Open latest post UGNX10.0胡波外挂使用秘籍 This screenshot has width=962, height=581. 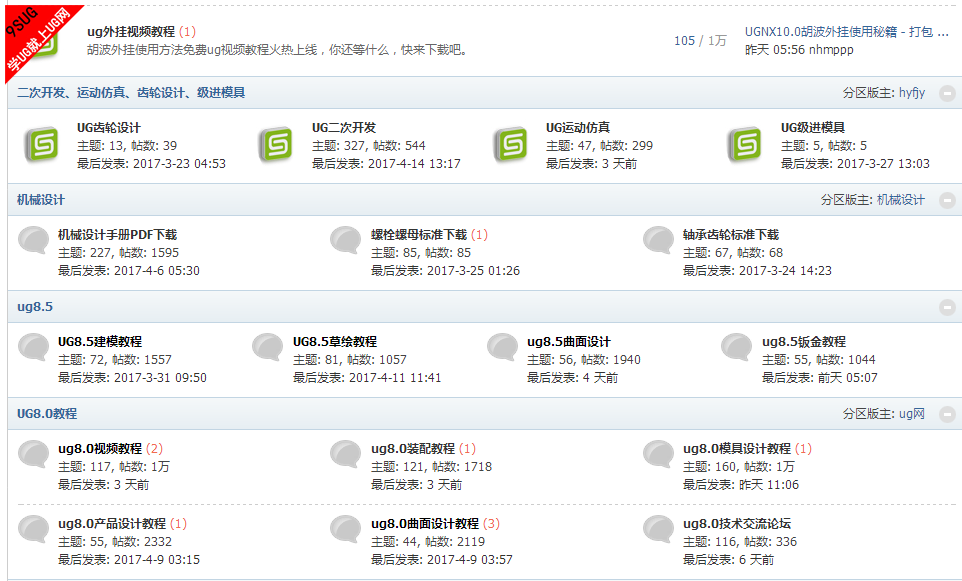pos(847,31)
